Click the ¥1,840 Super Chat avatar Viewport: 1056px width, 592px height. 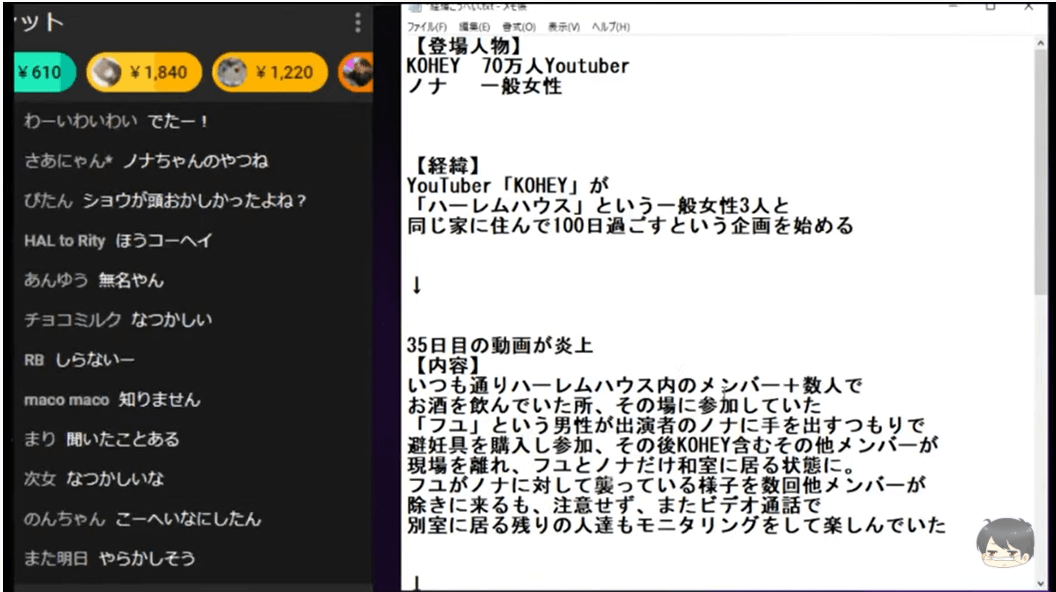(x=107, y=72)
